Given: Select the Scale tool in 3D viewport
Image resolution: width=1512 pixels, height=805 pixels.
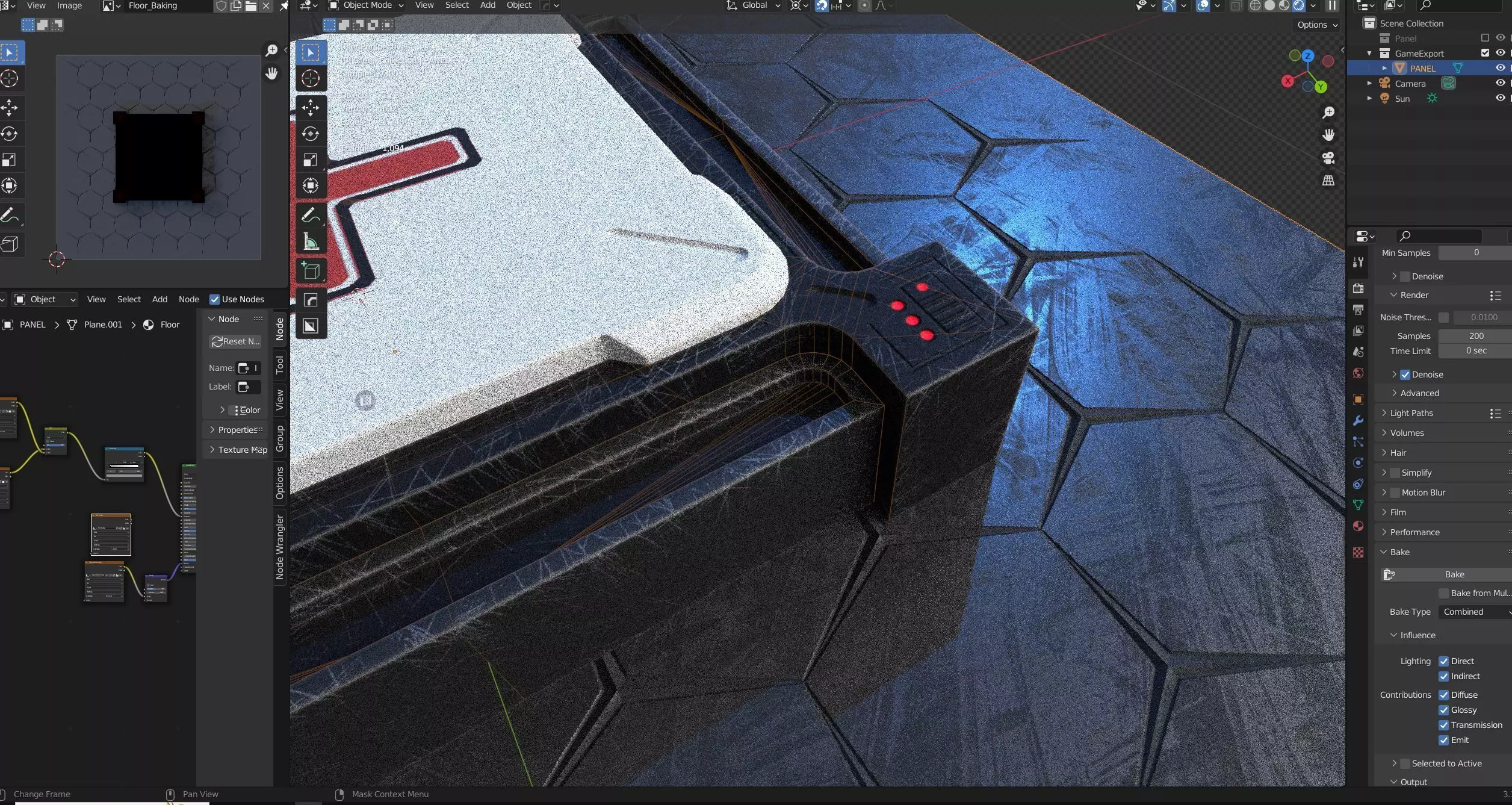Looking at the screenshot, I should tap(311, 160).
